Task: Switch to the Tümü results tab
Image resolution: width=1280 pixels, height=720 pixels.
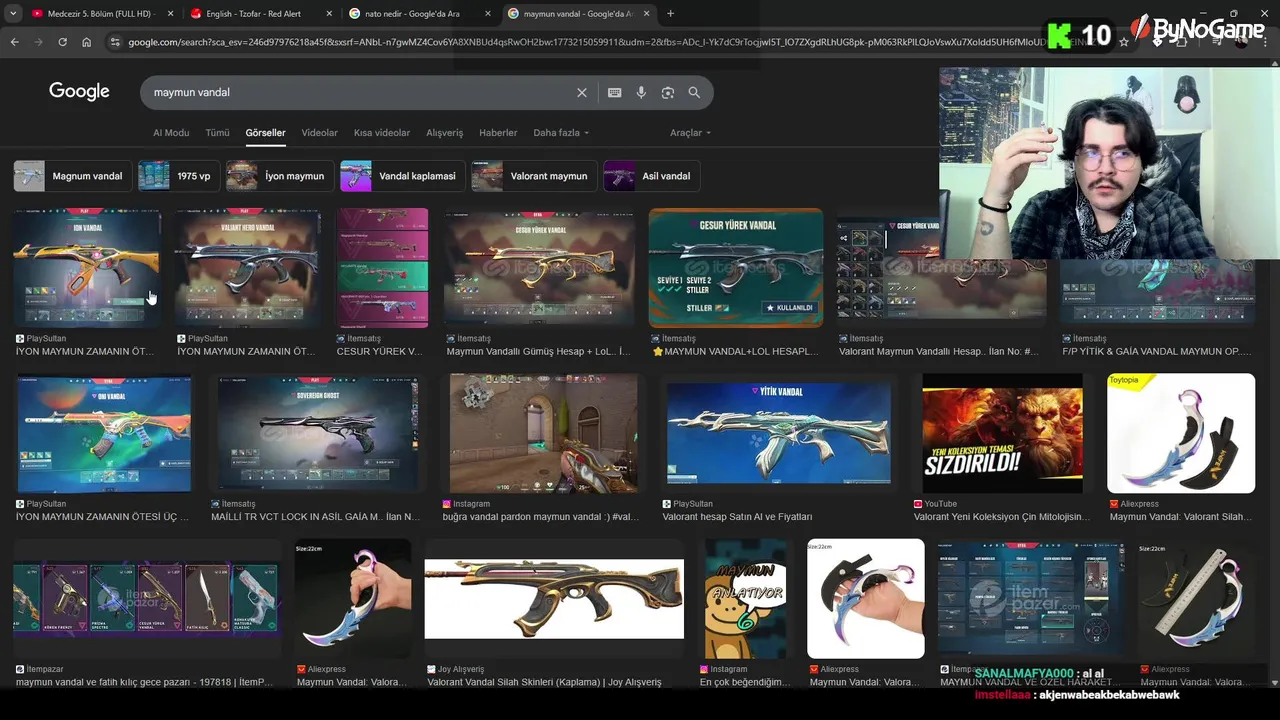Action: coord(217,133)
